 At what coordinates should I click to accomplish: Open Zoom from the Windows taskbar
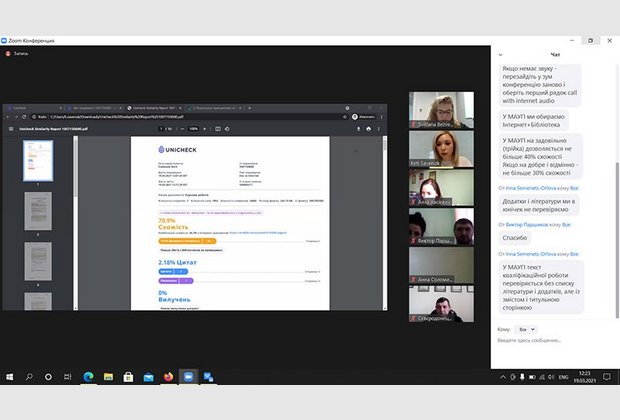click(x=187, y=377)
